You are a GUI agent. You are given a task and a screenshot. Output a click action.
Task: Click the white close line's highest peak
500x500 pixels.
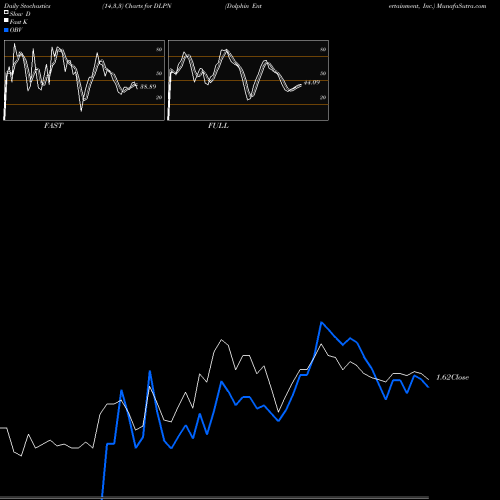[x=222, y=340]
